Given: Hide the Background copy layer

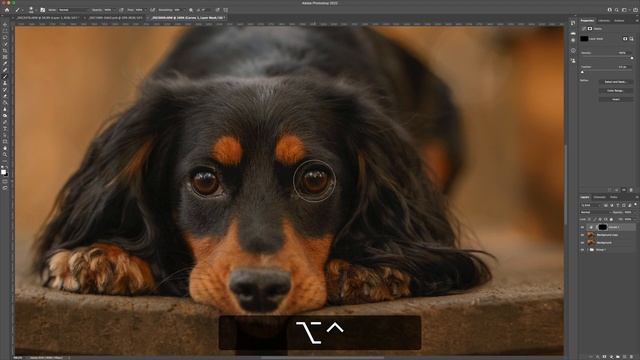Looking at the screenshot, I should point(582,235).
